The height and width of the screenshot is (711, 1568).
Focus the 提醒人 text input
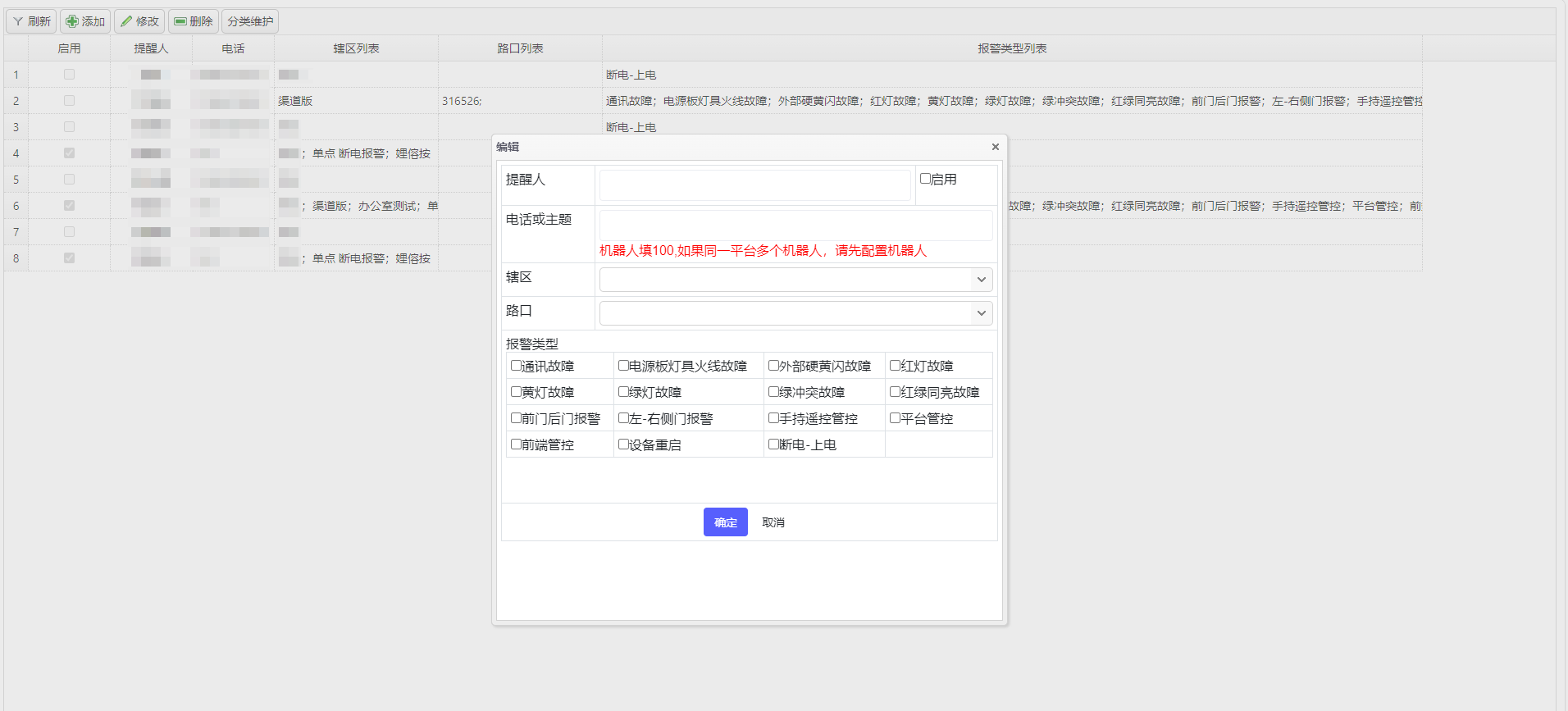coord(754,185)
